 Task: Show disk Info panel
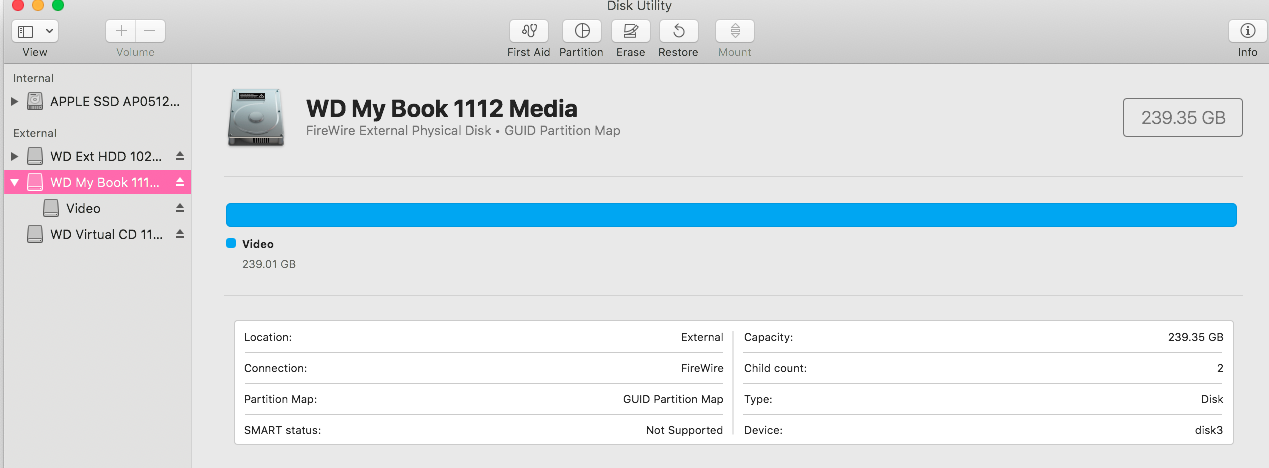1248,31
